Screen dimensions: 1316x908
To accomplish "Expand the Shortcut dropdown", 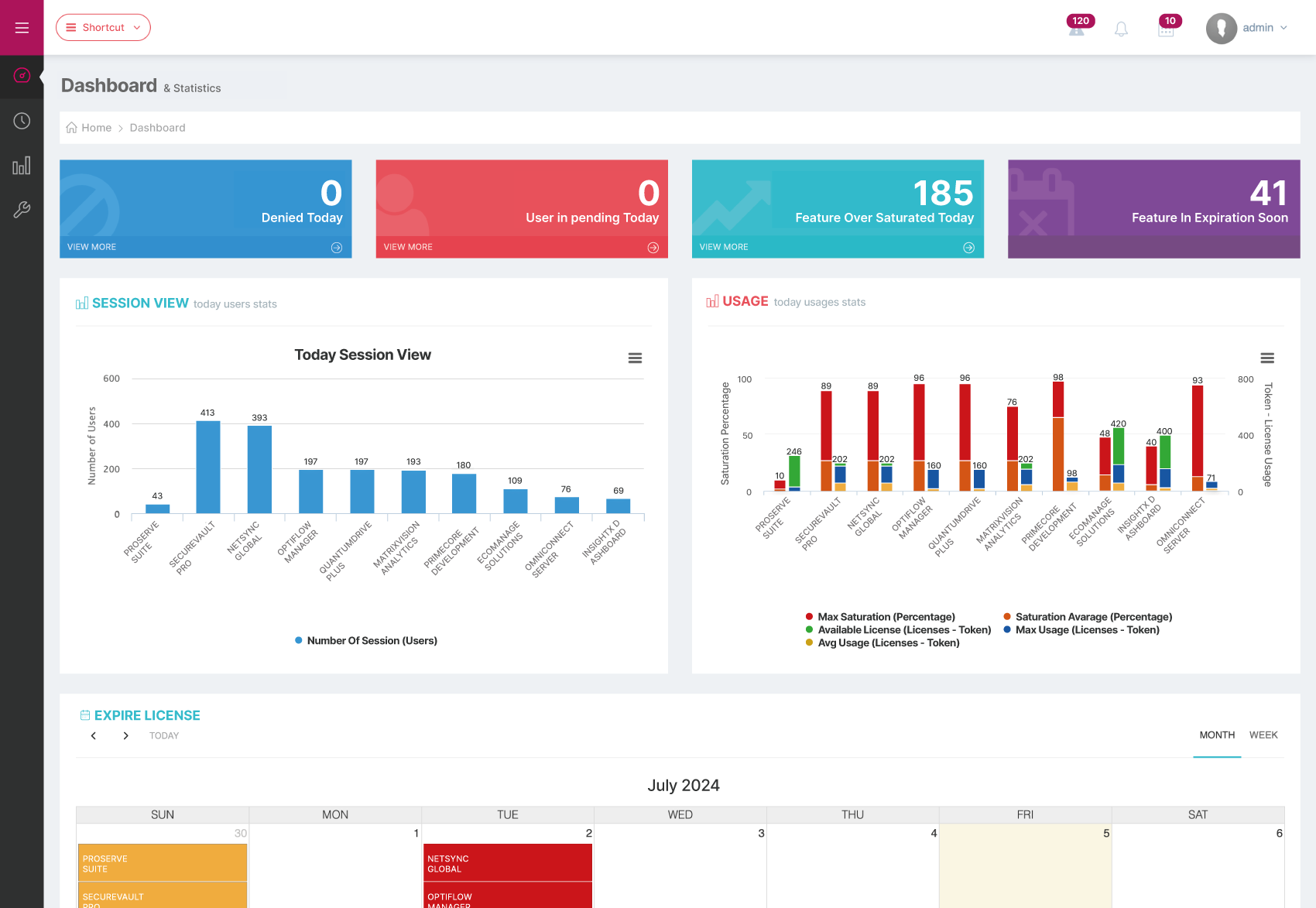I will (103, 28).
